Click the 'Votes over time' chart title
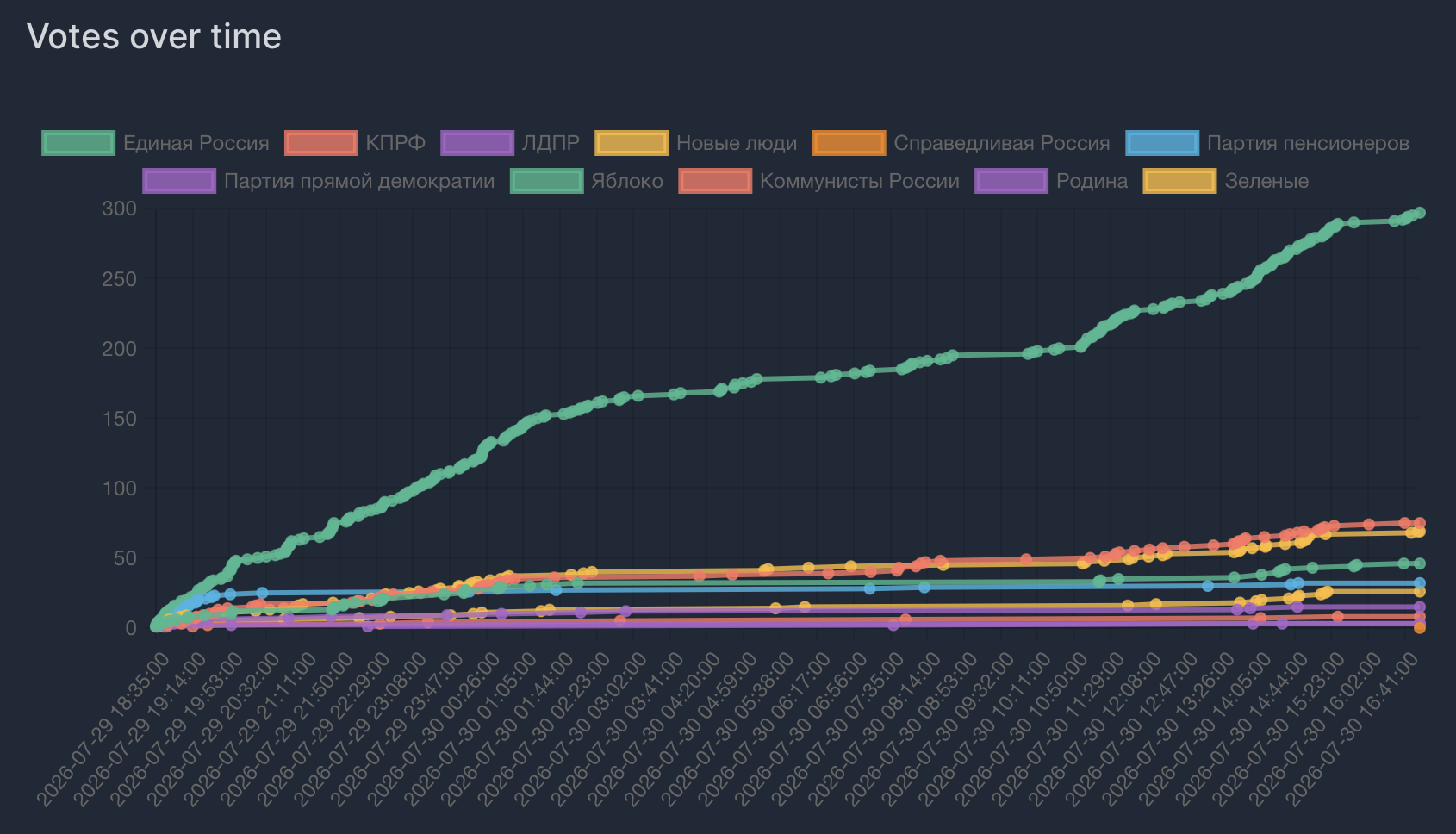 click(154, 36)
